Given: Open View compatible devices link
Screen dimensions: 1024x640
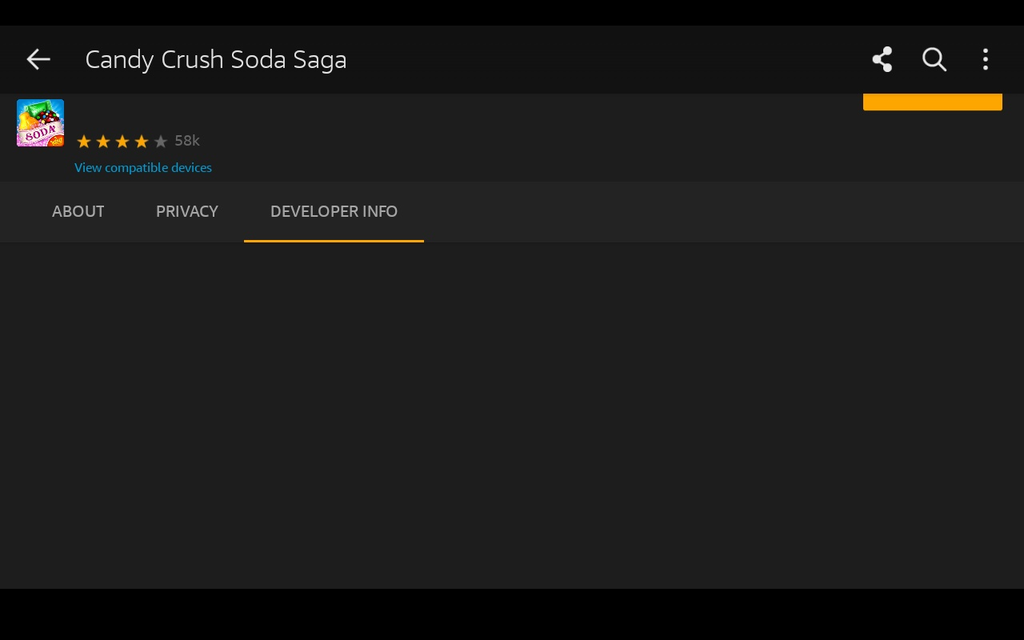Looking at the screenshot, I should 143,168.
